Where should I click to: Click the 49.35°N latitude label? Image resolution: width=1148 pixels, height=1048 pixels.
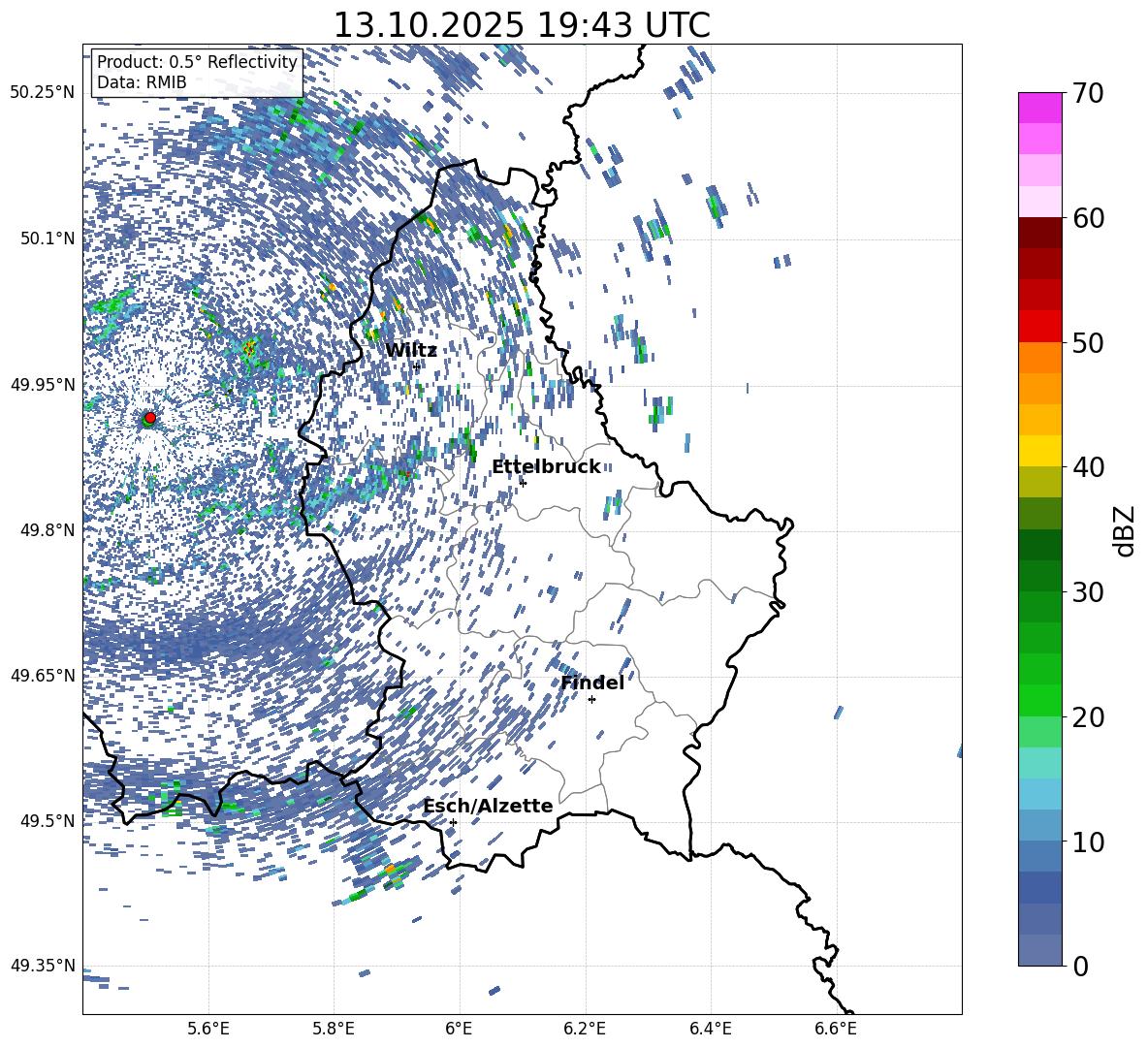tap(42, 966)
